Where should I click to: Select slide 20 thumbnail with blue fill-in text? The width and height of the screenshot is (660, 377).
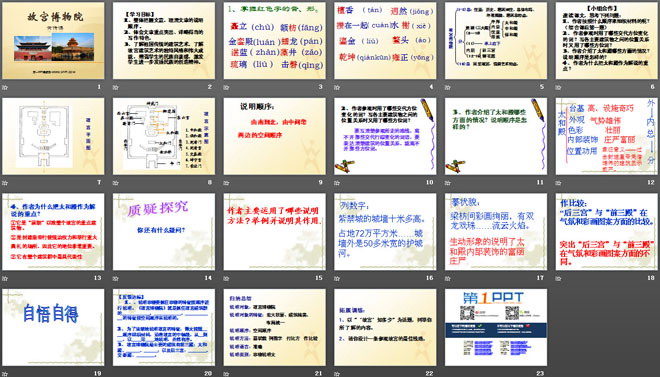click(164, 327)
